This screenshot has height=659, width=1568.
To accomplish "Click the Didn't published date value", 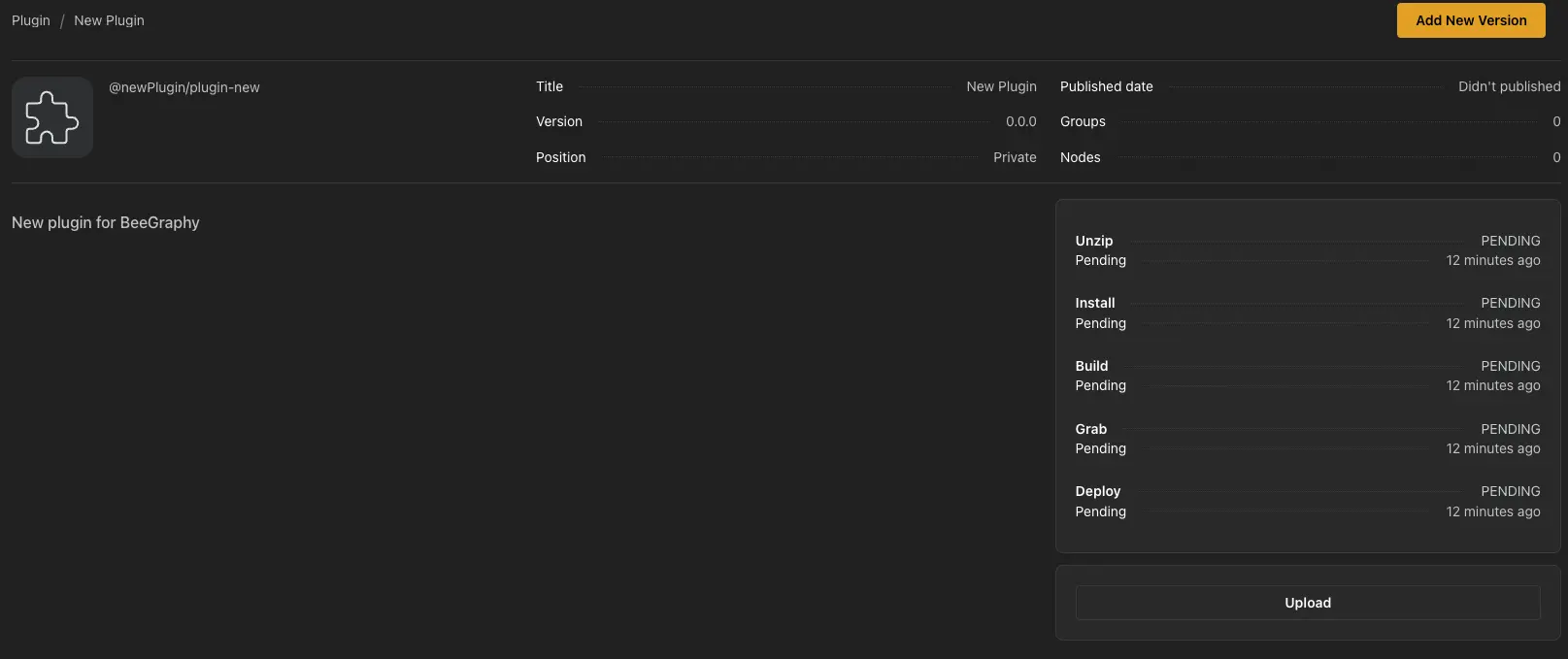I will tap(1509, 86).
